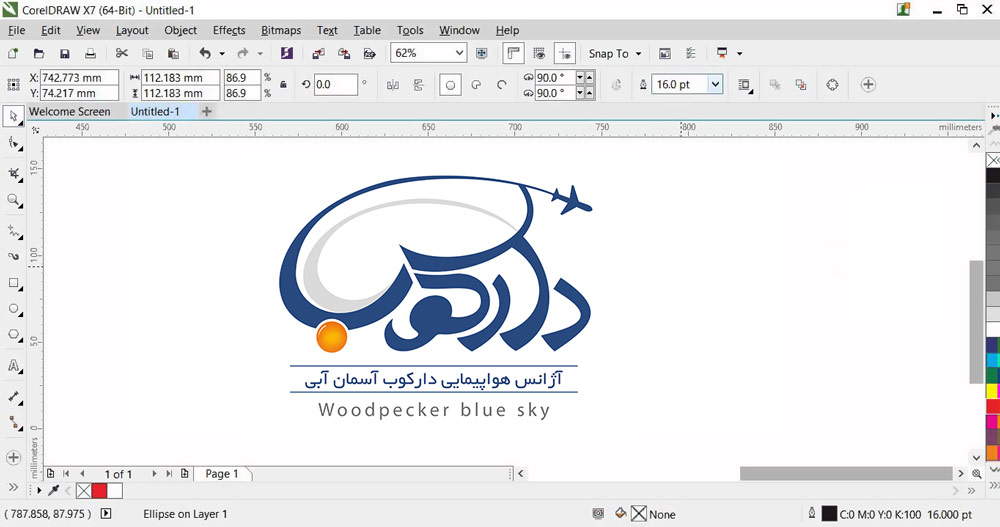1000x527 pixels.
Task: Open the Layout menu
Action: [132, 30]
